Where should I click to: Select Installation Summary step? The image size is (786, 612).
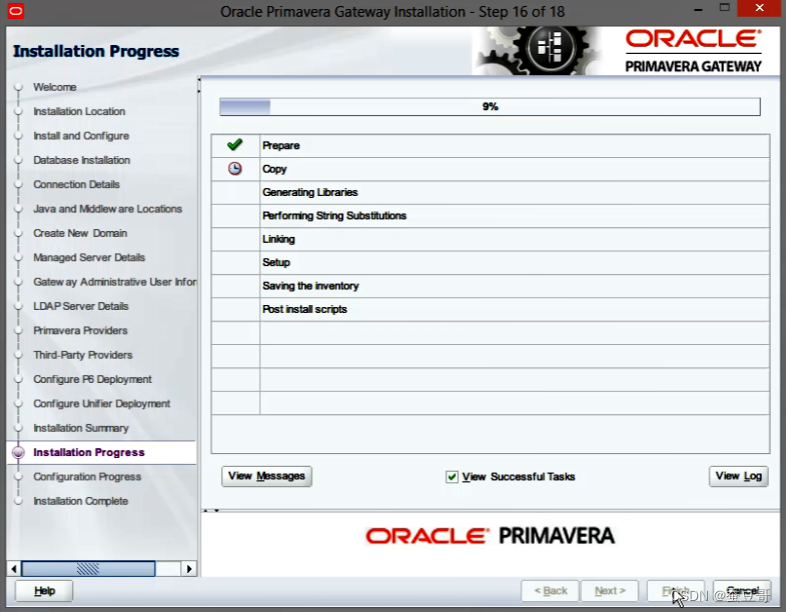click(81, 429)
